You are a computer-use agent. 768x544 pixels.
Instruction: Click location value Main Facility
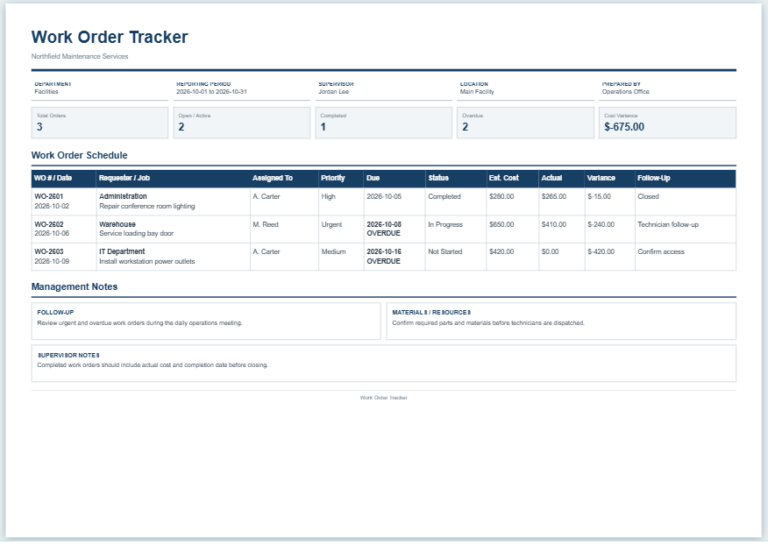coord(477,92)
